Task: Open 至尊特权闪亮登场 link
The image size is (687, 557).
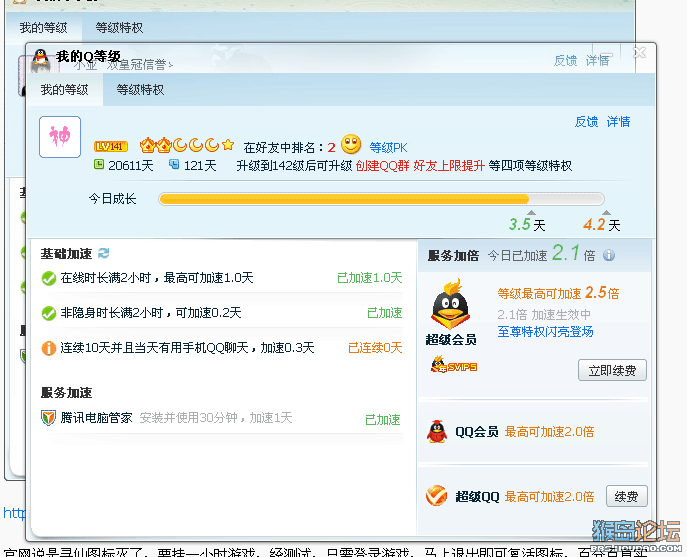Action: [x=545, y=332]
